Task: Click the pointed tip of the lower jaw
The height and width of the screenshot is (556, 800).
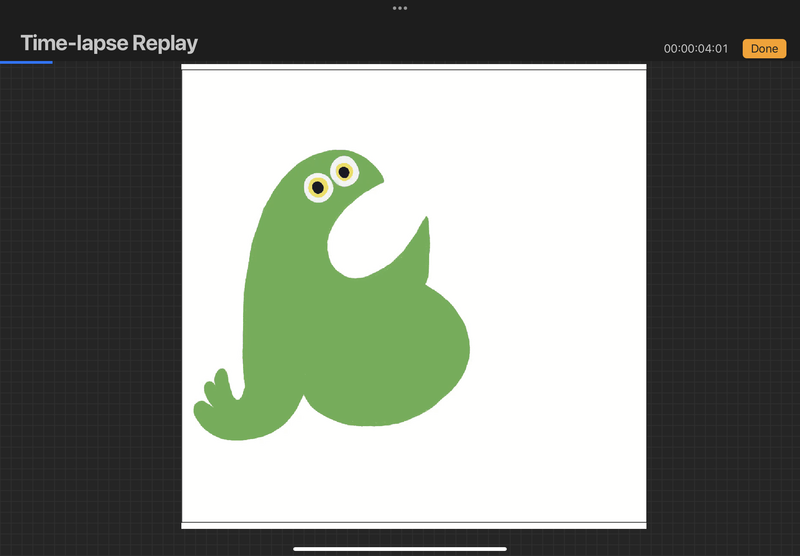Action: (x=427, y=220)
